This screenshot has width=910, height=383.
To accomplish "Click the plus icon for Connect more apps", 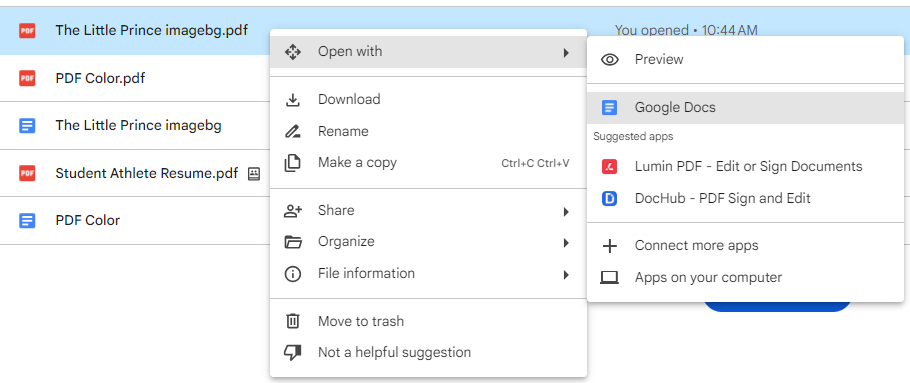I will pyautogui.click(x=609, y=246).
